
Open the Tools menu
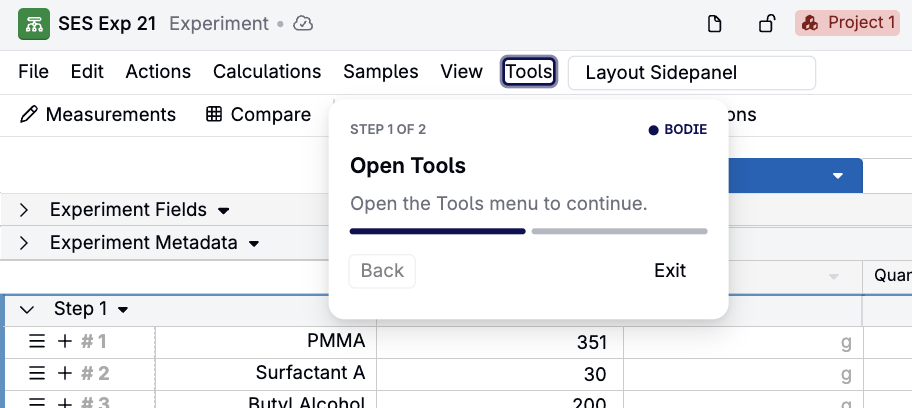click(529, 72)
